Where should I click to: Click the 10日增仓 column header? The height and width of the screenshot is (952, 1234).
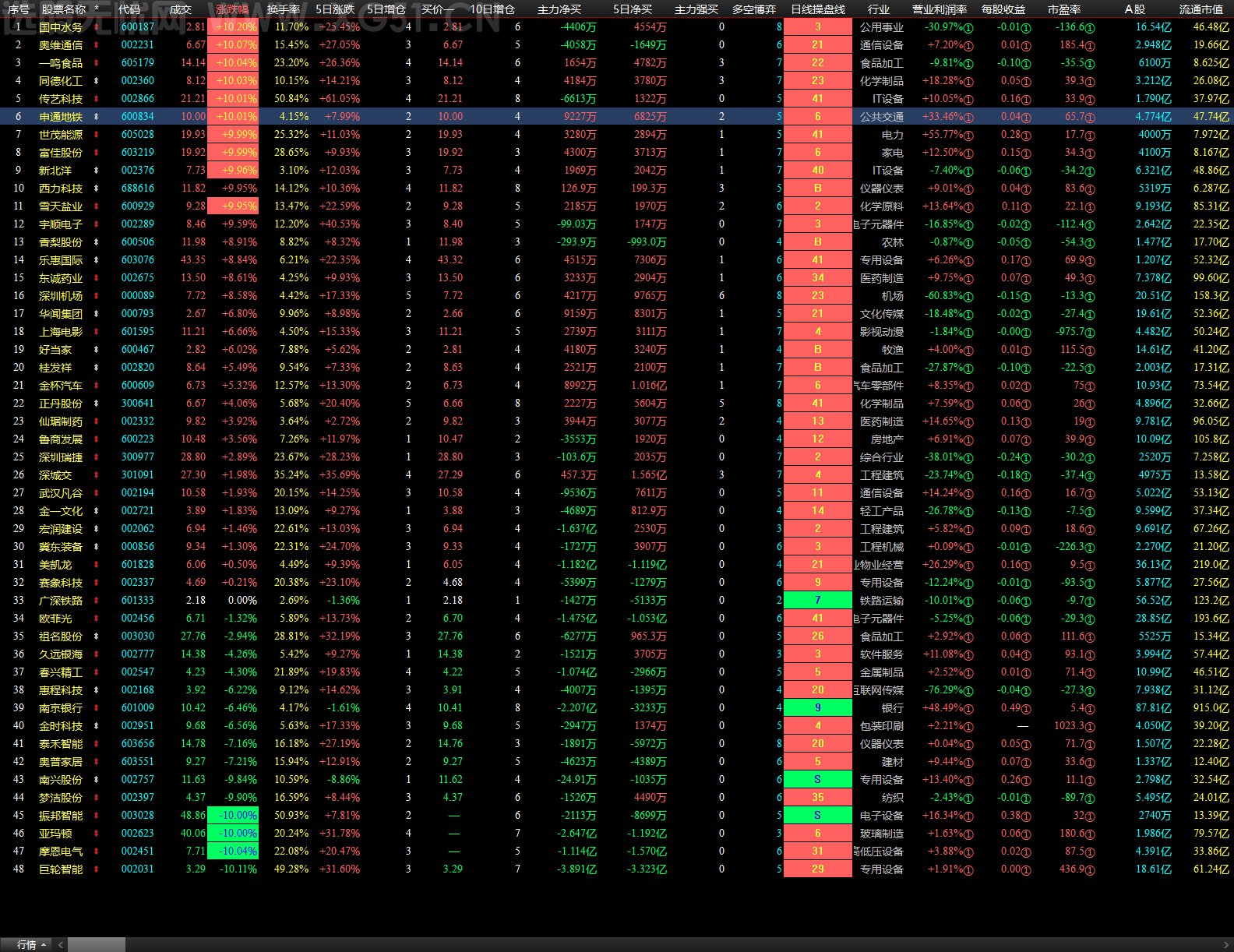(492, 9)
